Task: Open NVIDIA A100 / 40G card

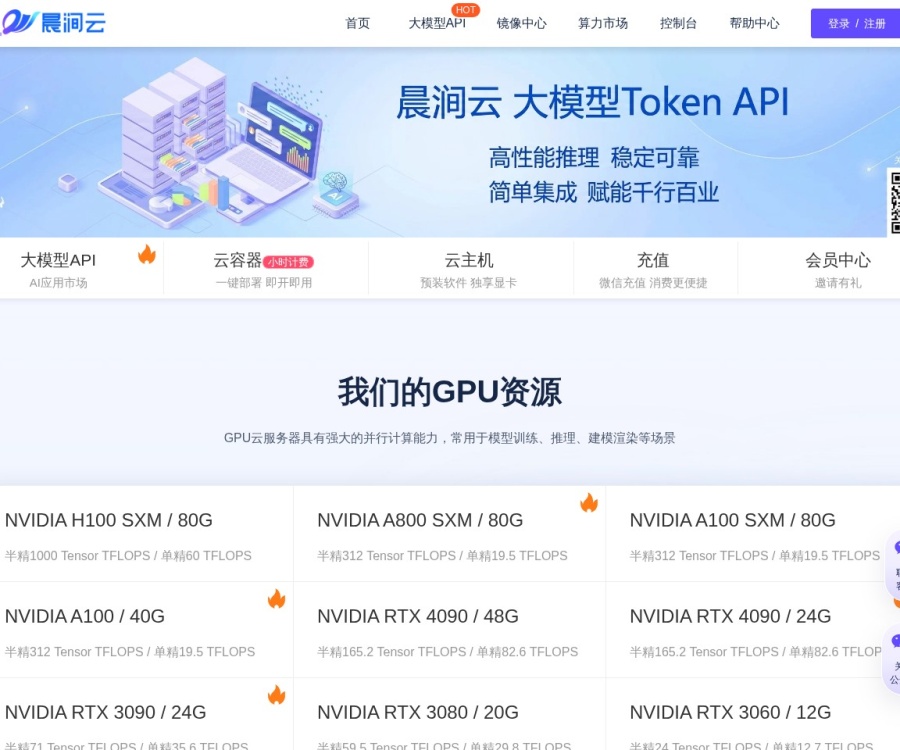Action: pos(146,629)
